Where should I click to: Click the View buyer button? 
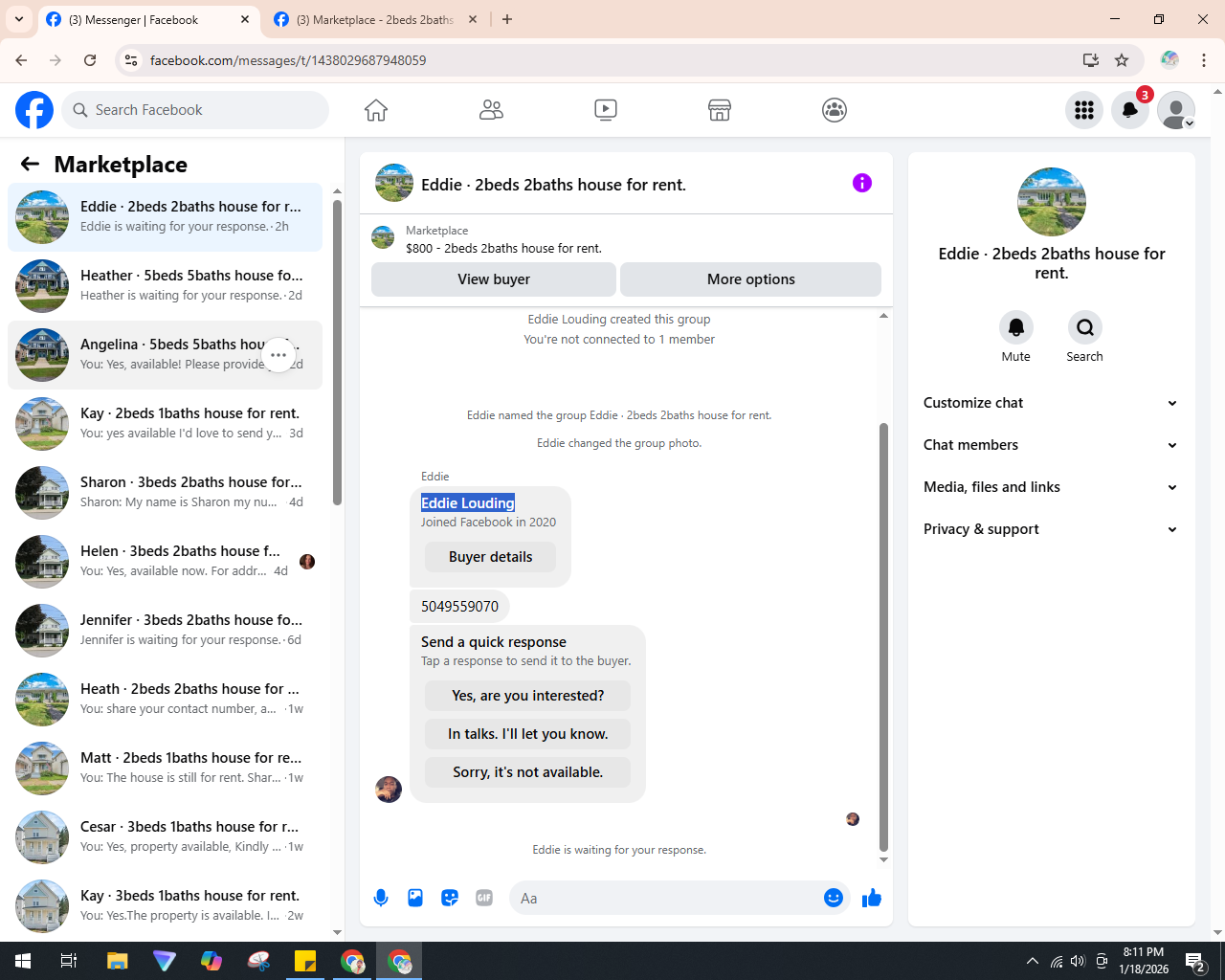[494, 279]
